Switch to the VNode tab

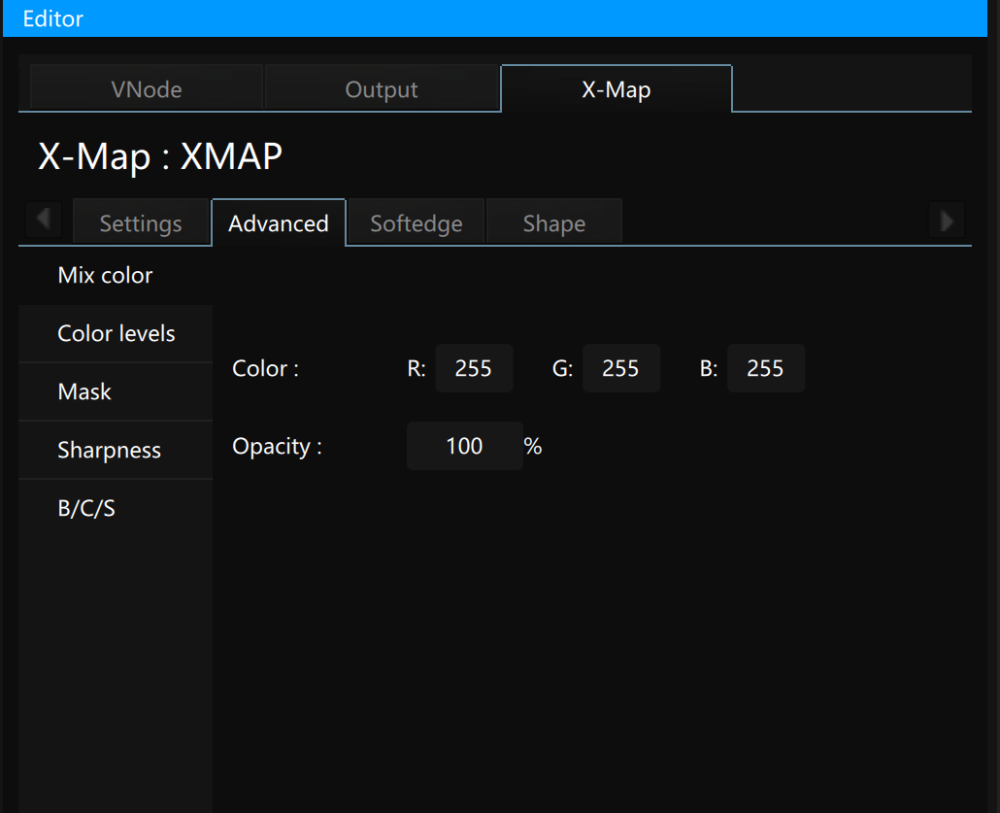pyautogui.click(x=146, y=89)
